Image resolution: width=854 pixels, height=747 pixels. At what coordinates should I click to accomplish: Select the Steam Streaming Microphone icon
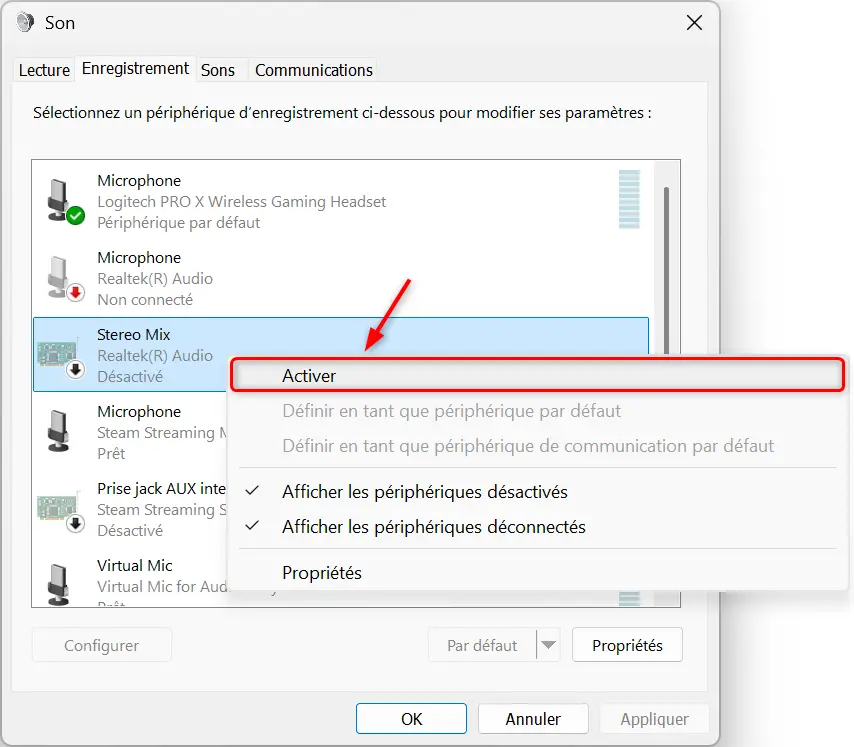[x=59, y=432]
